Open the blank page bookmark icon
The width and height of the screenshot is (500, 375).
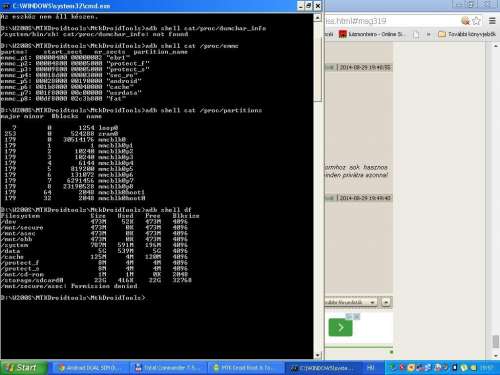pyautogui.click(x=416, y=34)
